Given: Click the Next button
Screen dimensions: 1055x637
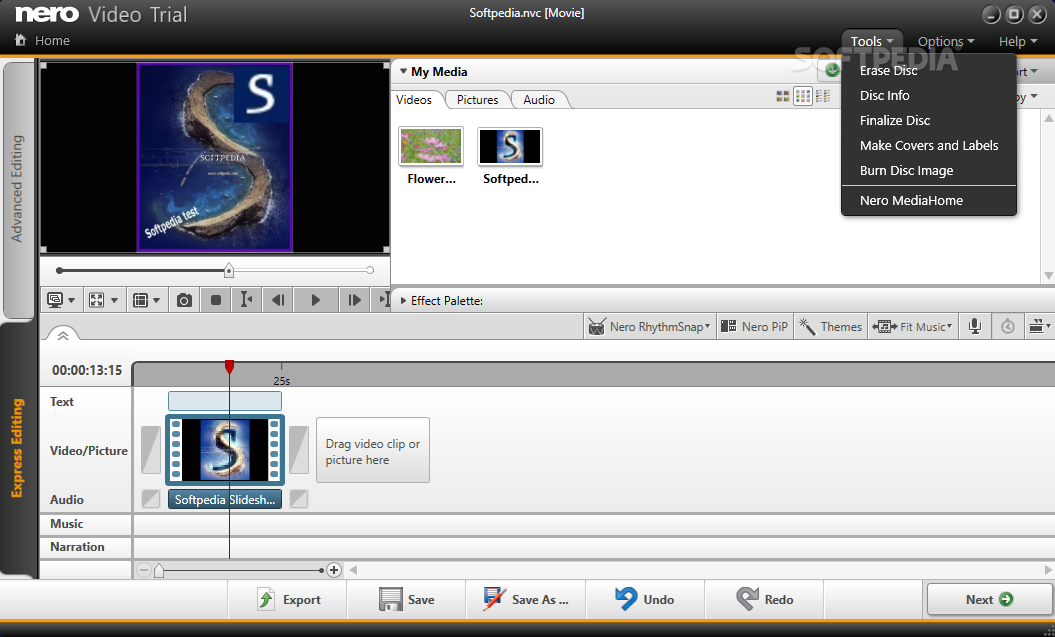Looking at the screenshot, I should coord(989,599).
